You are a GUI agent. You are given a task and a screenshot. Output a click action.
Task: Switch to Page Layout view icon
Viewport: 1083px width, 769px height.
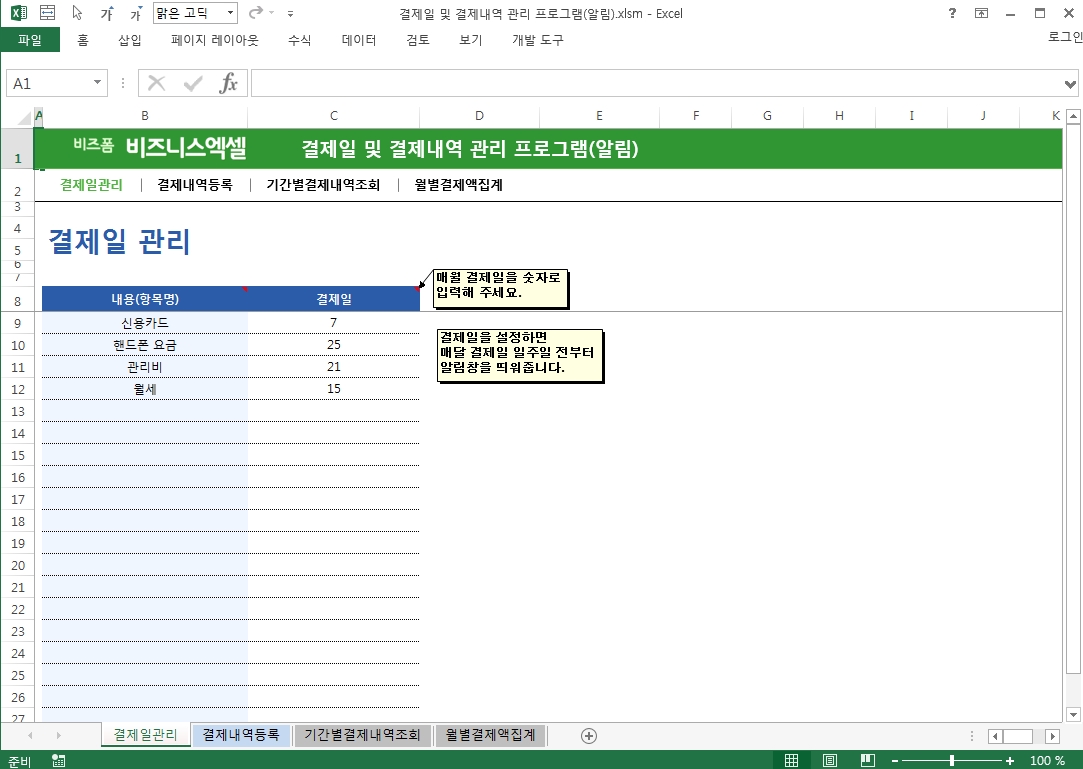(830, 761)
